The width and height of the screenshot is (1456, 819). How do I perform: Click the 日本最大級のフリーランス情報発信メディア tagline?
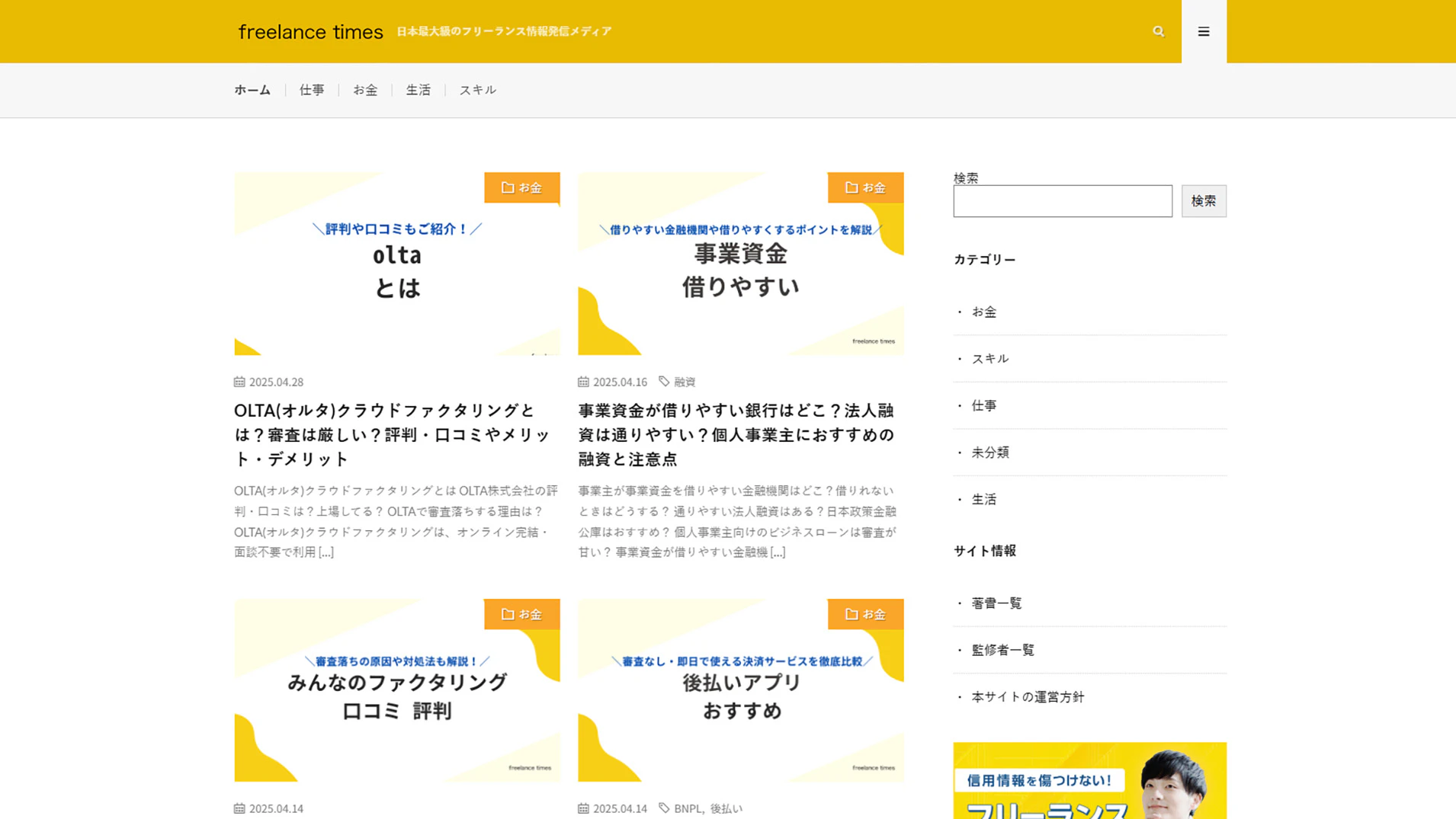(x=504, y=31)
